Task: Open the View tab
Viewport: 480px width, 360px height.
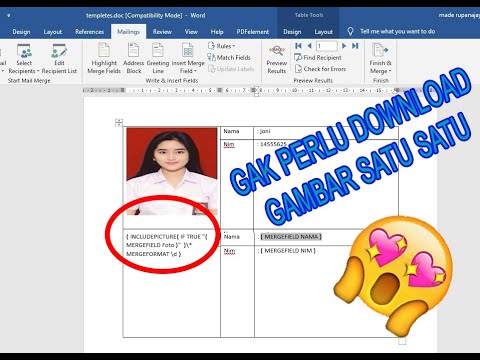Action: (x=191, y=32)
